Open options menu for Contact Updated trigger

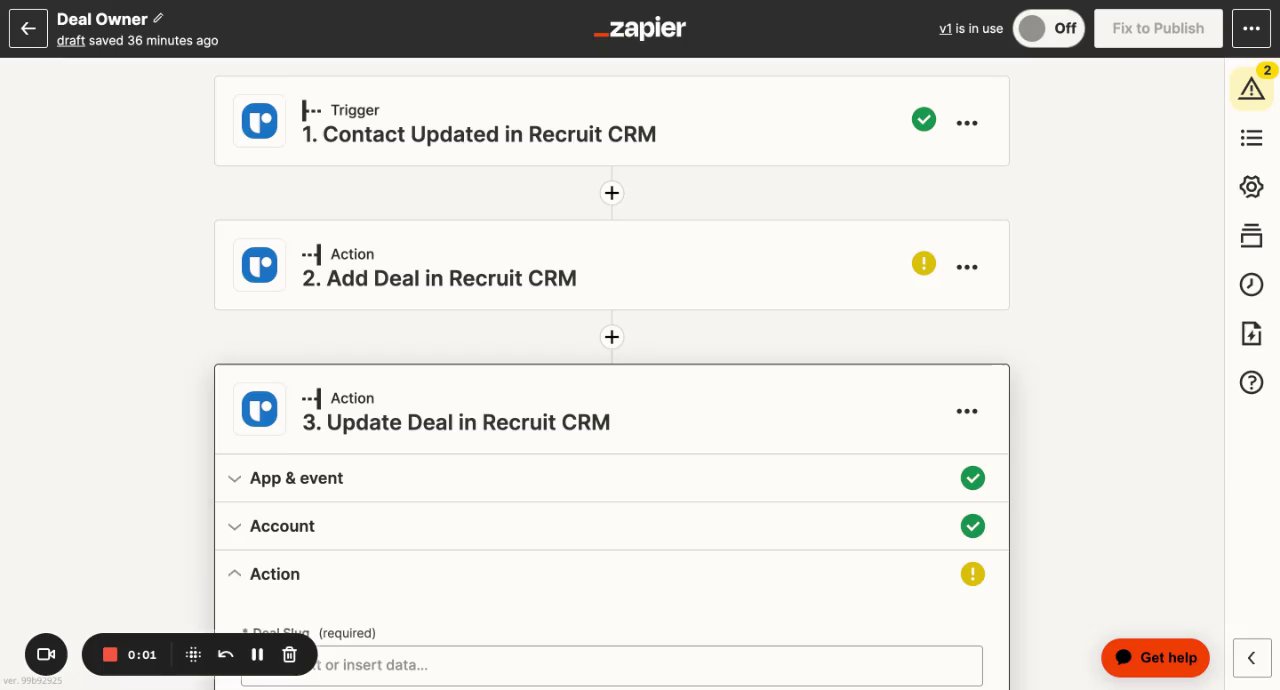click(966, 123)
